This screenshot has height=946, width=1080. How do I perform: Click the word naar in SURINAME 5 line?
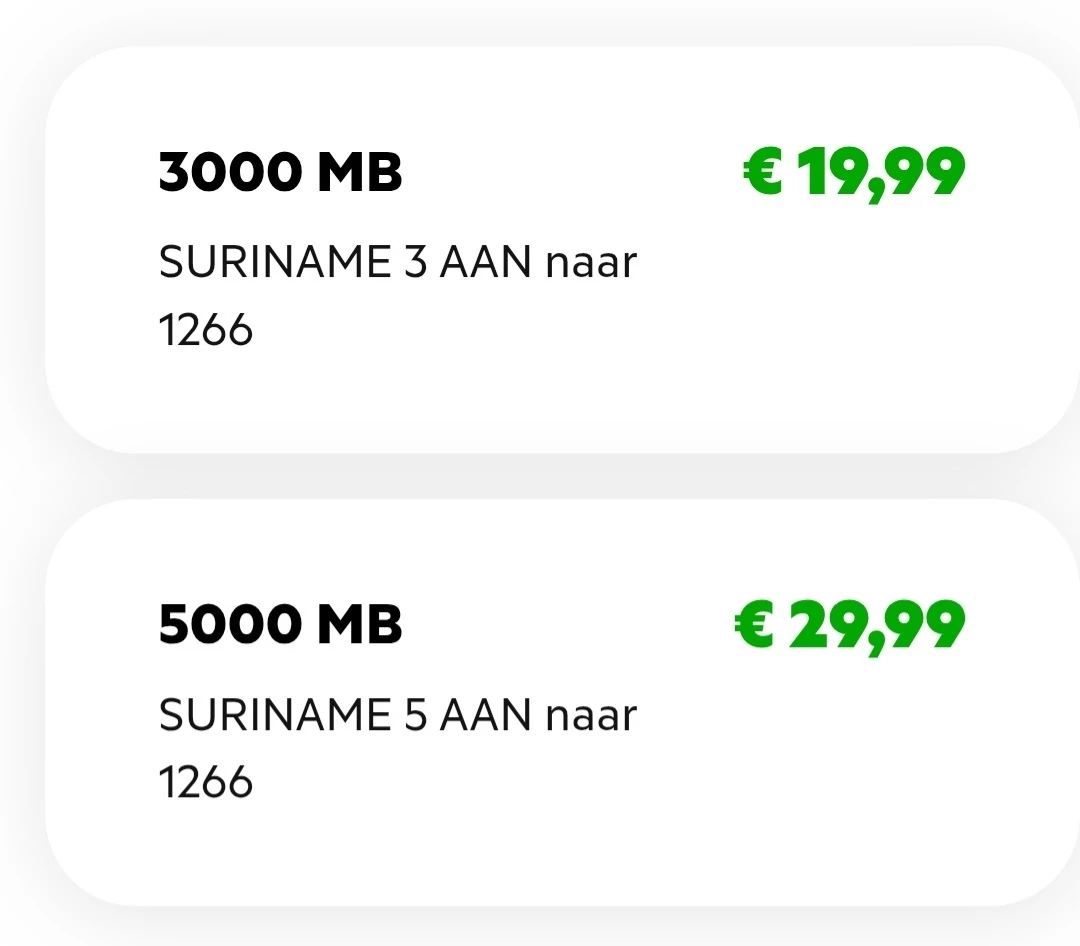pyautogui.click(x=591, y=717)
